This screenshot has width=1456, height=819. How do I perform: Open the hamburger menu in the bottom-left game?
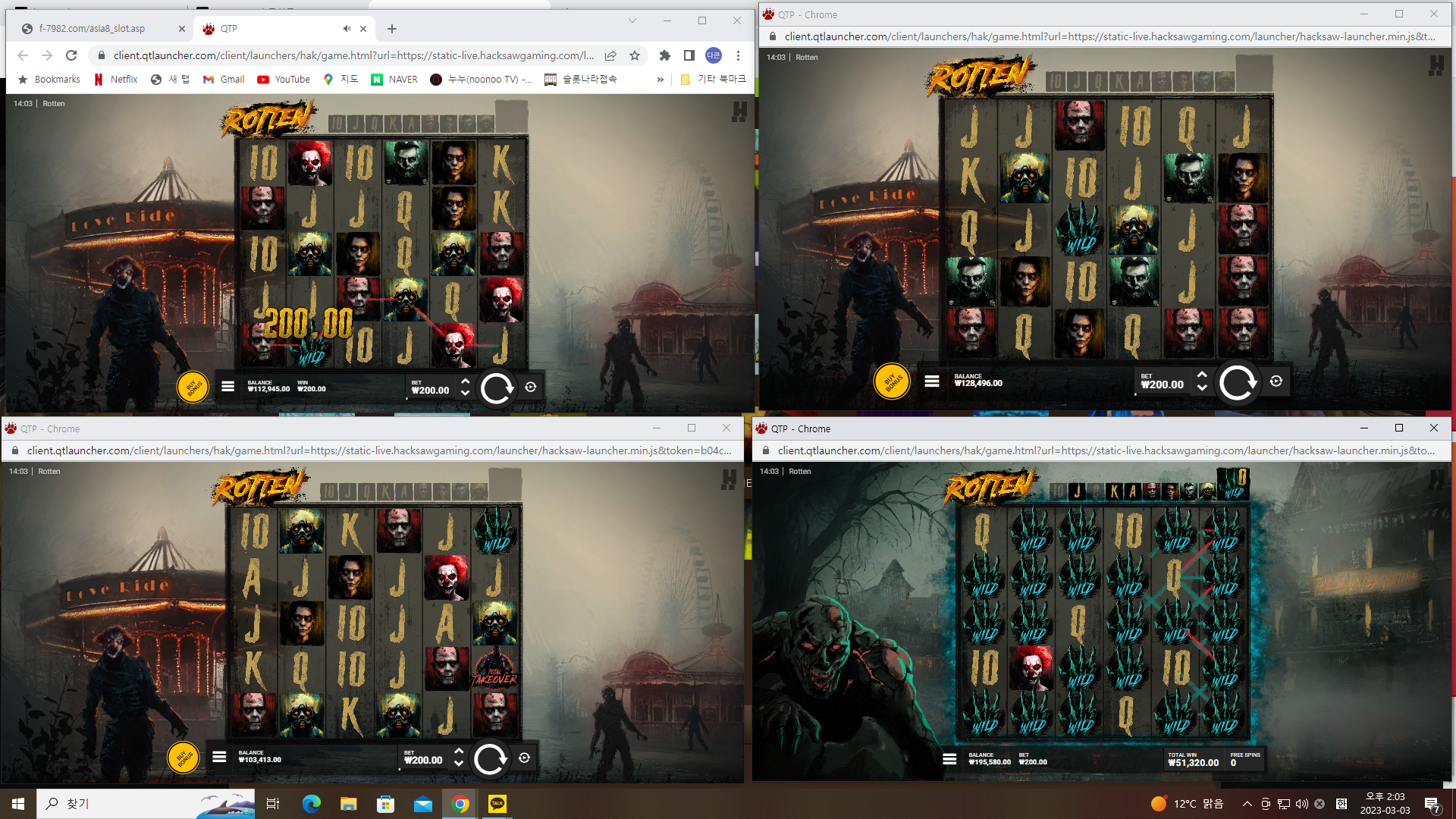pyautogui.click(x=219, y=757)
